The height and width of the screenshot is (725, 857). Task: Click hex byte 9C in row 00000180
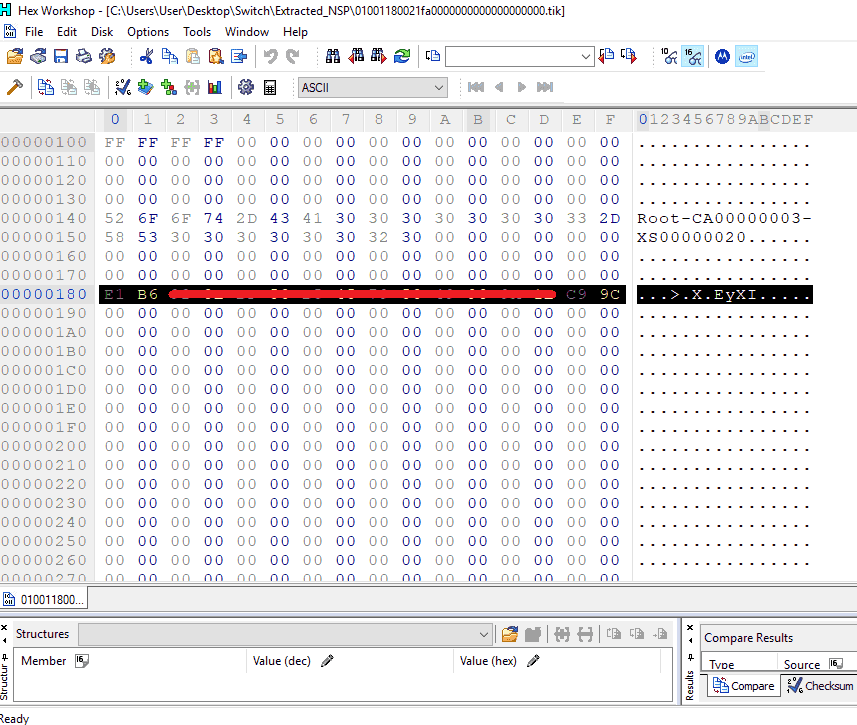[610, 294]
